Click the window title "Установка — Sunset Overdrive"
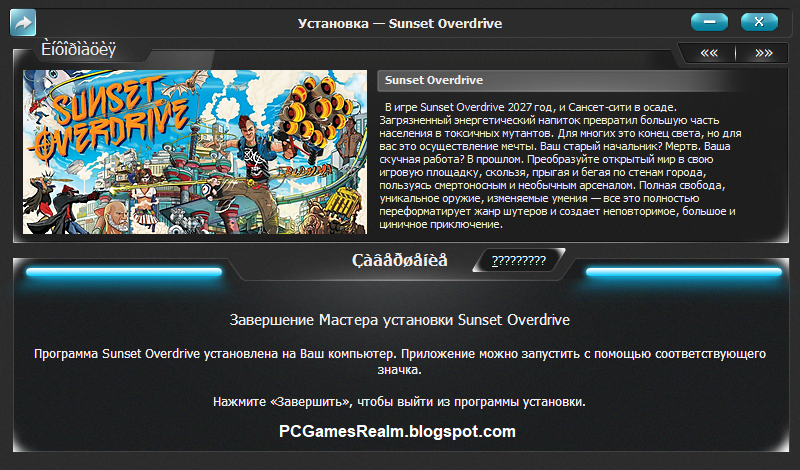Screen dimensions: 800x470 [400, 23]
